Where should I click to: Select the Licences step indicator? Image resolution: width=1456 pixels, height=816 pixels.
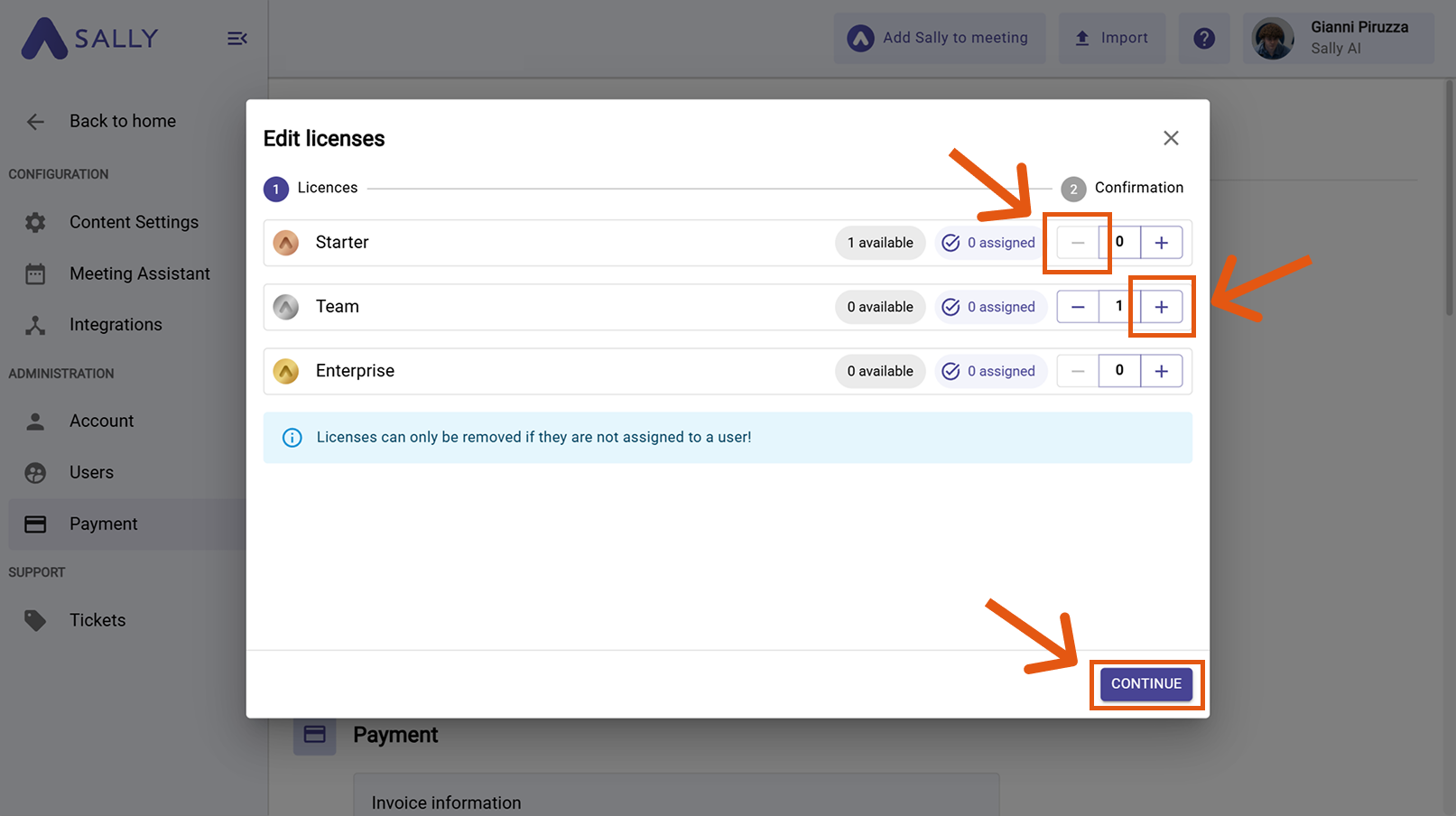click(311, 188)
